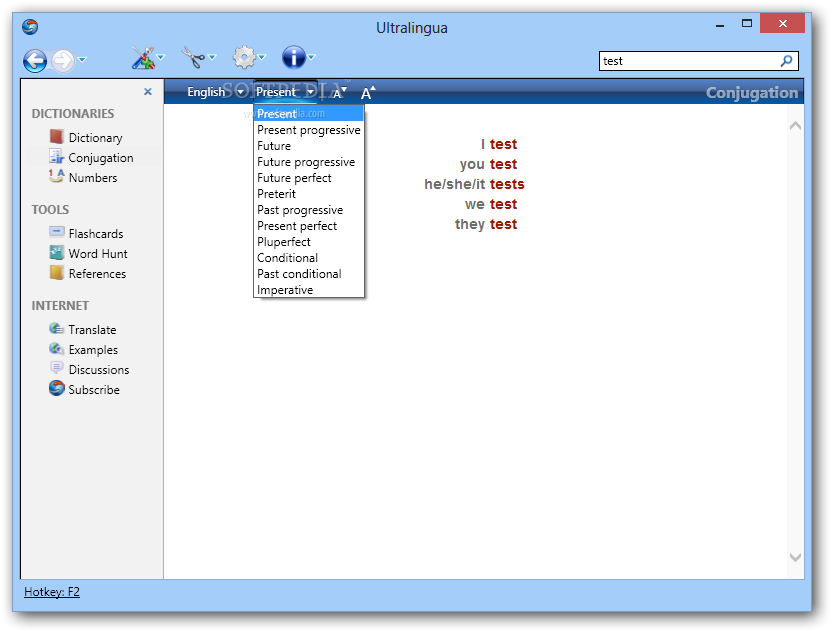This screenshot has height=632, width=832.
Task: Click the settings gear icon
Action: pos(244,57)
